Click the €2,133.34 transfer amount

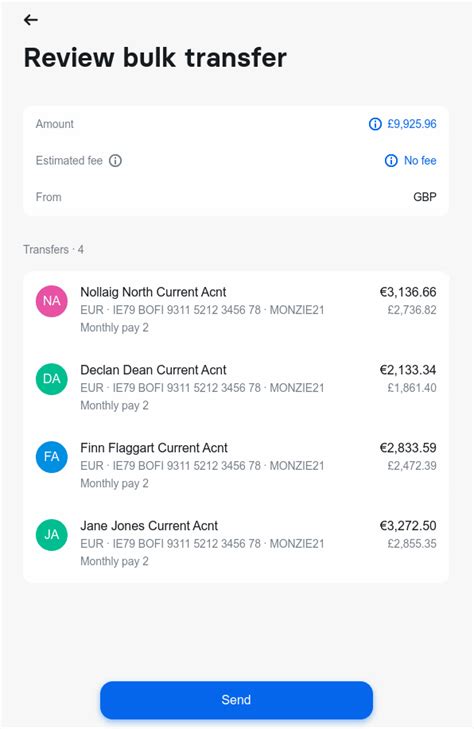coord(408,370)
